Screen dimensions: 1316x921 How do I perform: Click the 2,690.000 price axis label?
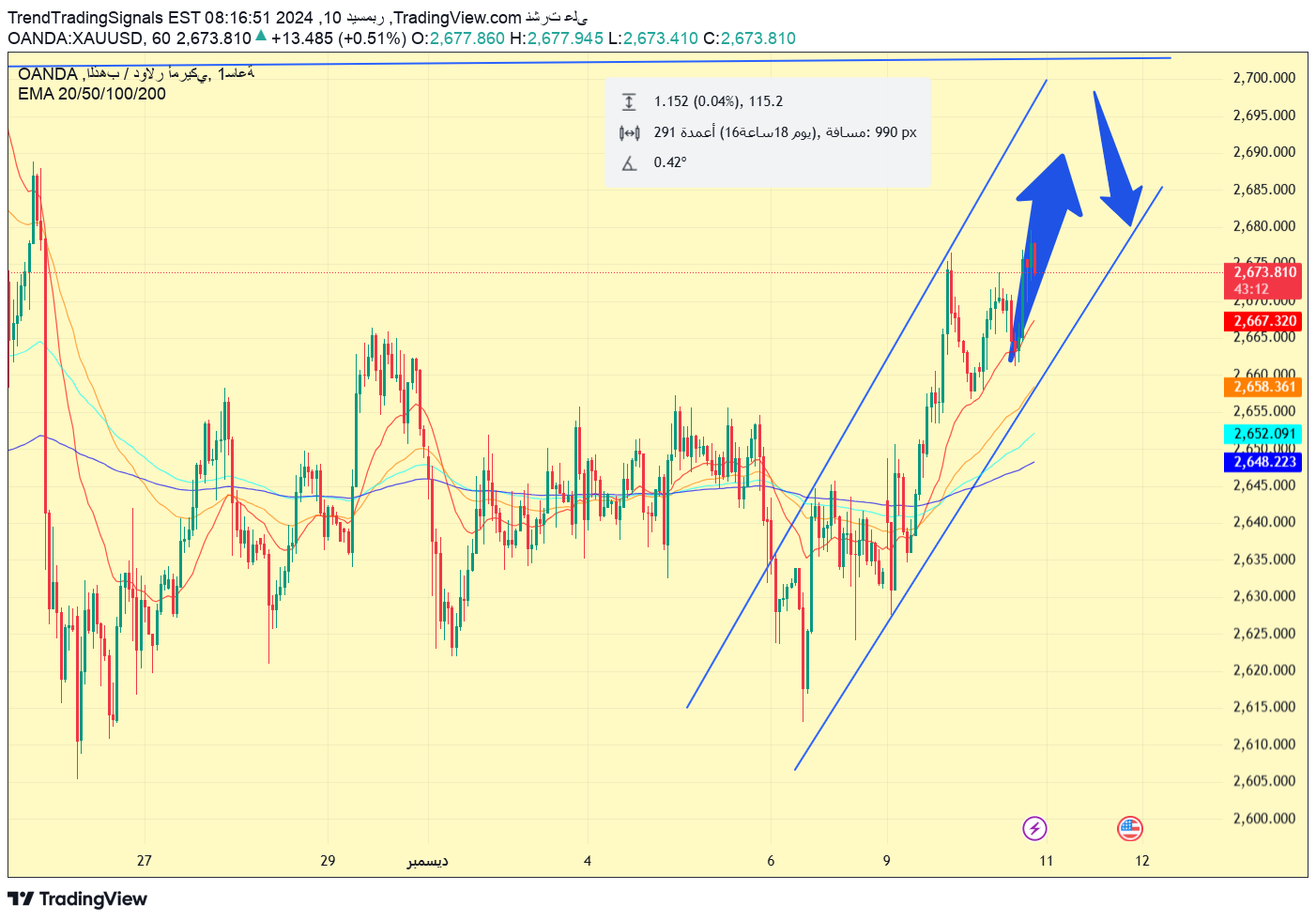[1263, 152]
